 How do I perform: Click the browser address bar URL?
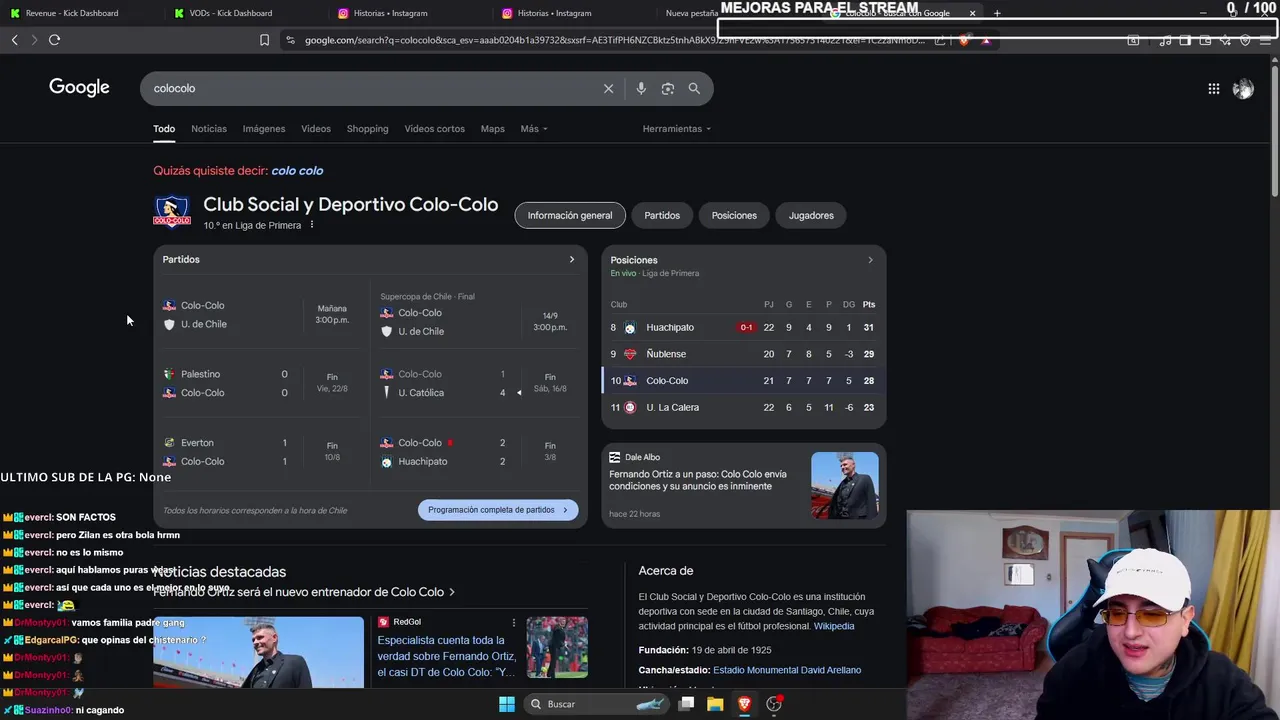[615, 40]
